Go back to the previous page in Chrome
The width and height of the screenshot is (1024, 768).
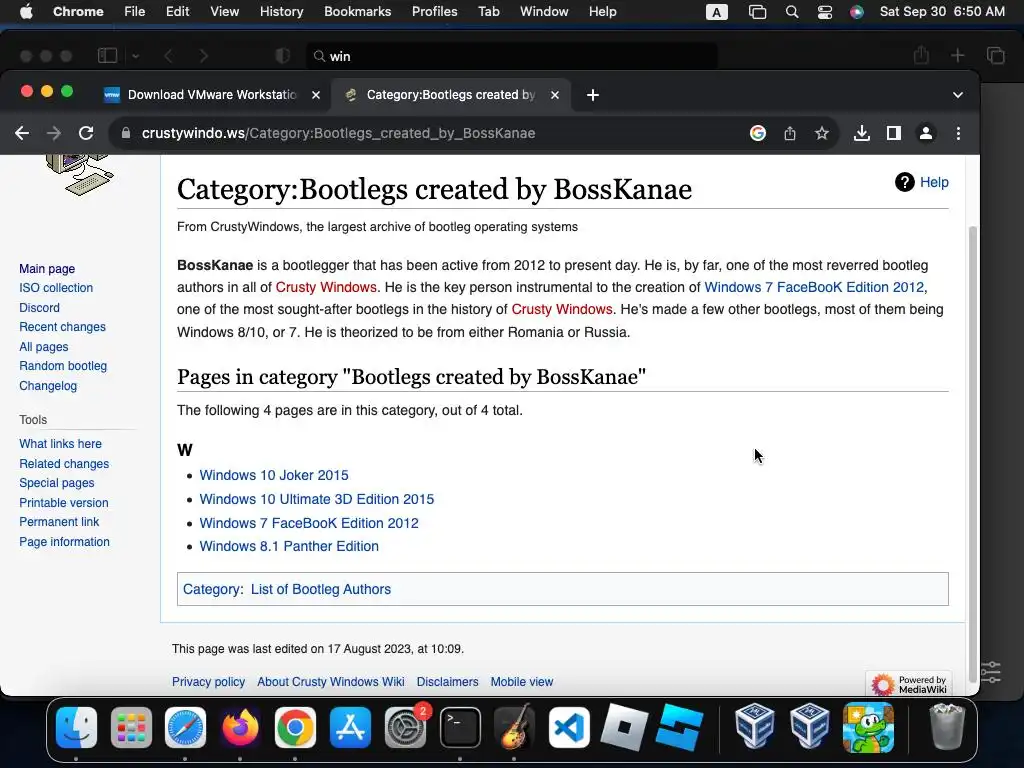pos(22,133)
